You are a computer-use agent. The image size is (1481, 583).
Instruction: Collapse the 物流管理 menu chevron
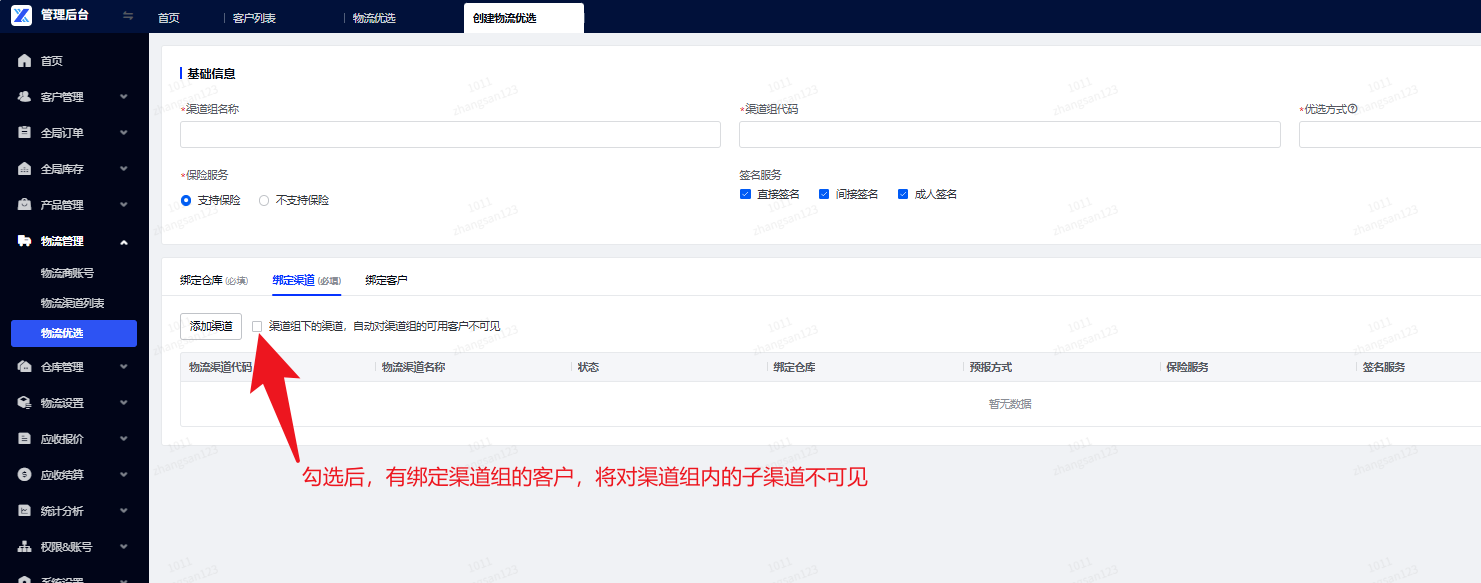coord(124,241)
